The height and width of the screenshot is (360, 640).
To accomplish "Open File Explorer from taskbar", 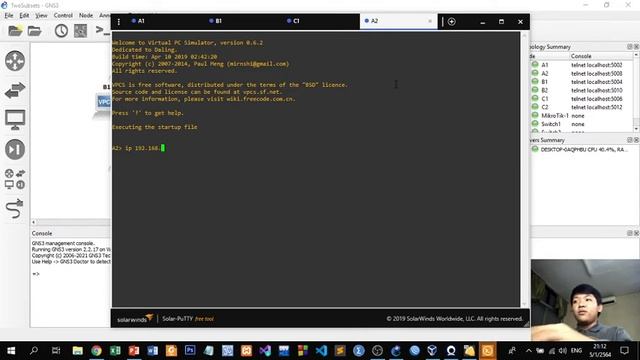I will [78, 351].
